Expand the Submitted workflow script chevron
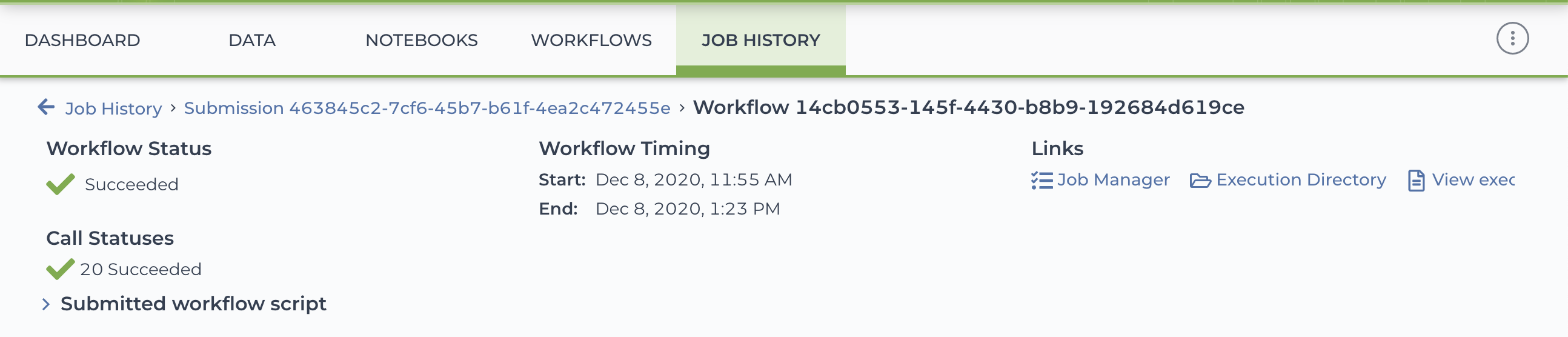This screenshot has height=337, width=1568. point(45,304)
